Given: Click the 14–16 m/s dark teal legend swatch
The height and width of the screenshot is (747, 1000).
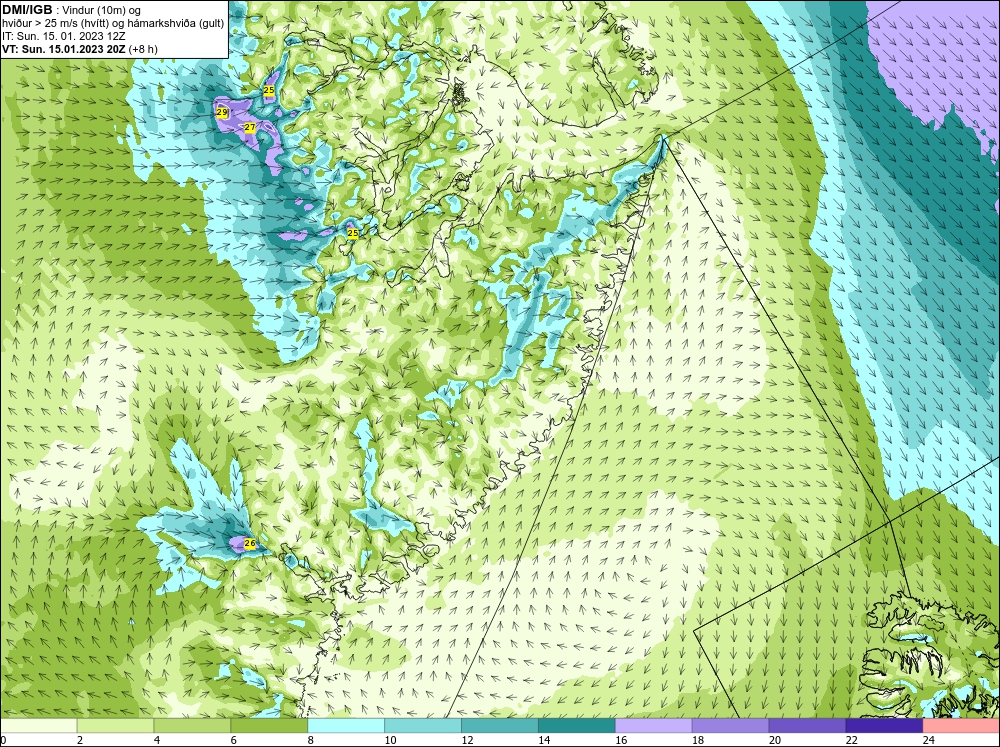Looking at the screenshot, I should tap(577, 725).
